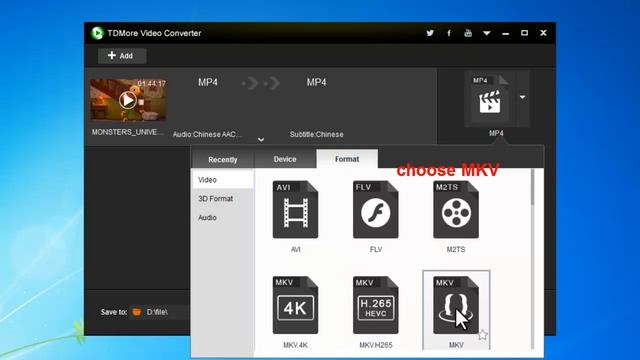Viewport: 640px width, 360px height.
Task: Click Audio:Chinese AAC text
Action: point(207,134)
